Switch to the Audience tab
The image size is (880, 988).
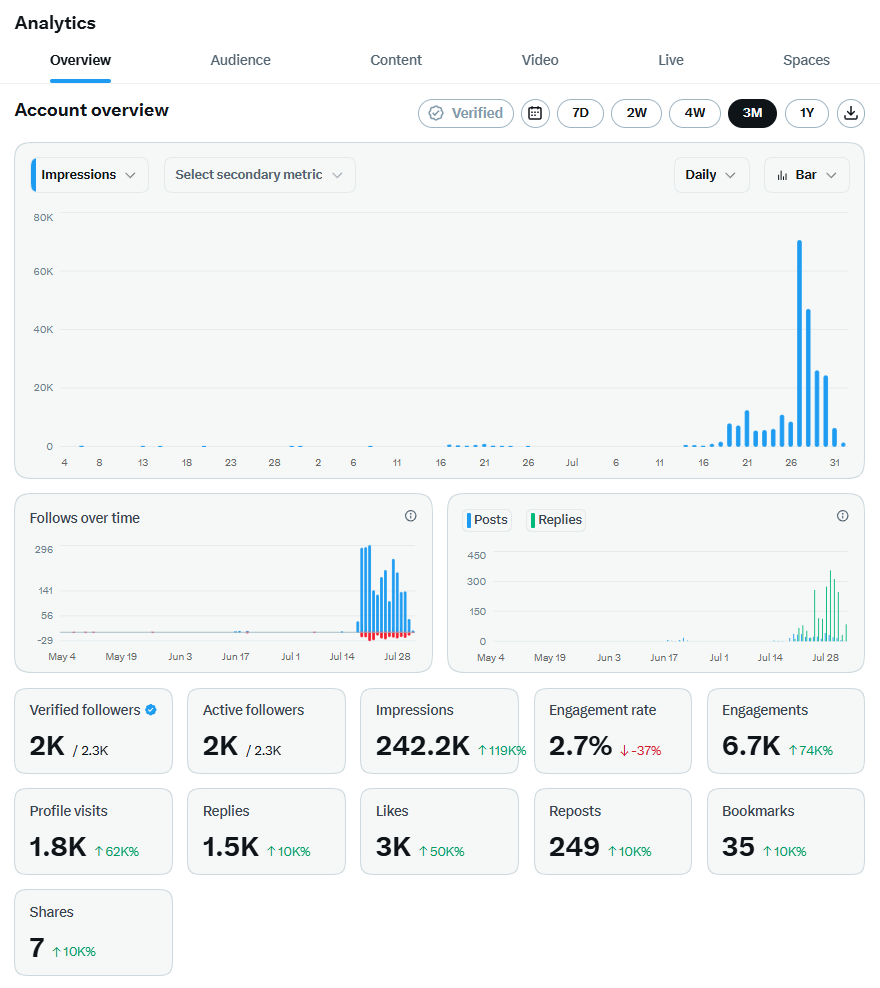tap(241, 60)
